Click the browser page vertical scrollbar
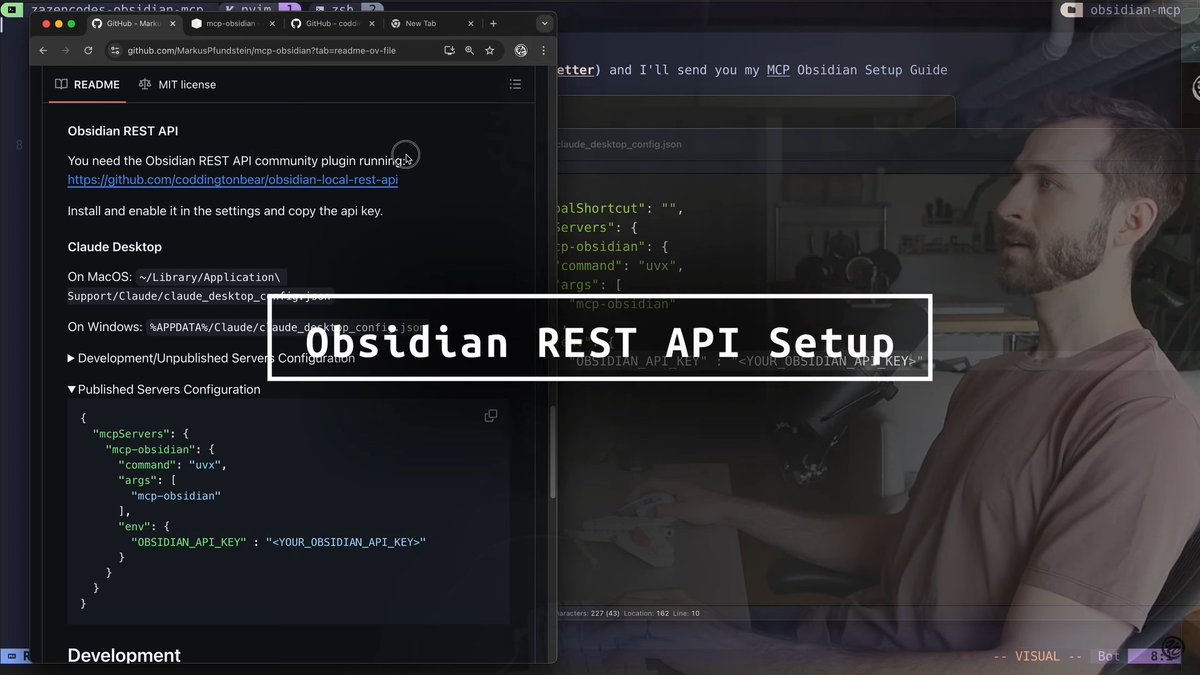 pyautogui.click(x=552, y=450)
